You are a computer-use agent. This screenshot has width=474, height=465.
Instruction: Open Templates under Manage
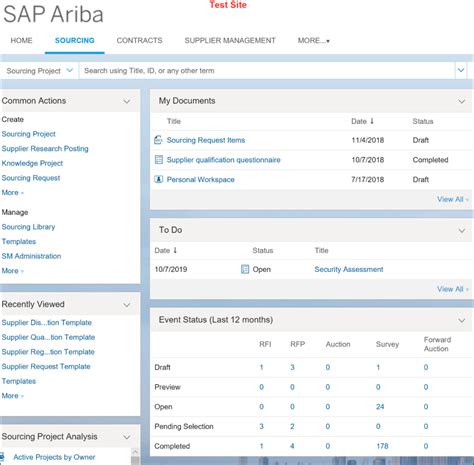(19, 242)
